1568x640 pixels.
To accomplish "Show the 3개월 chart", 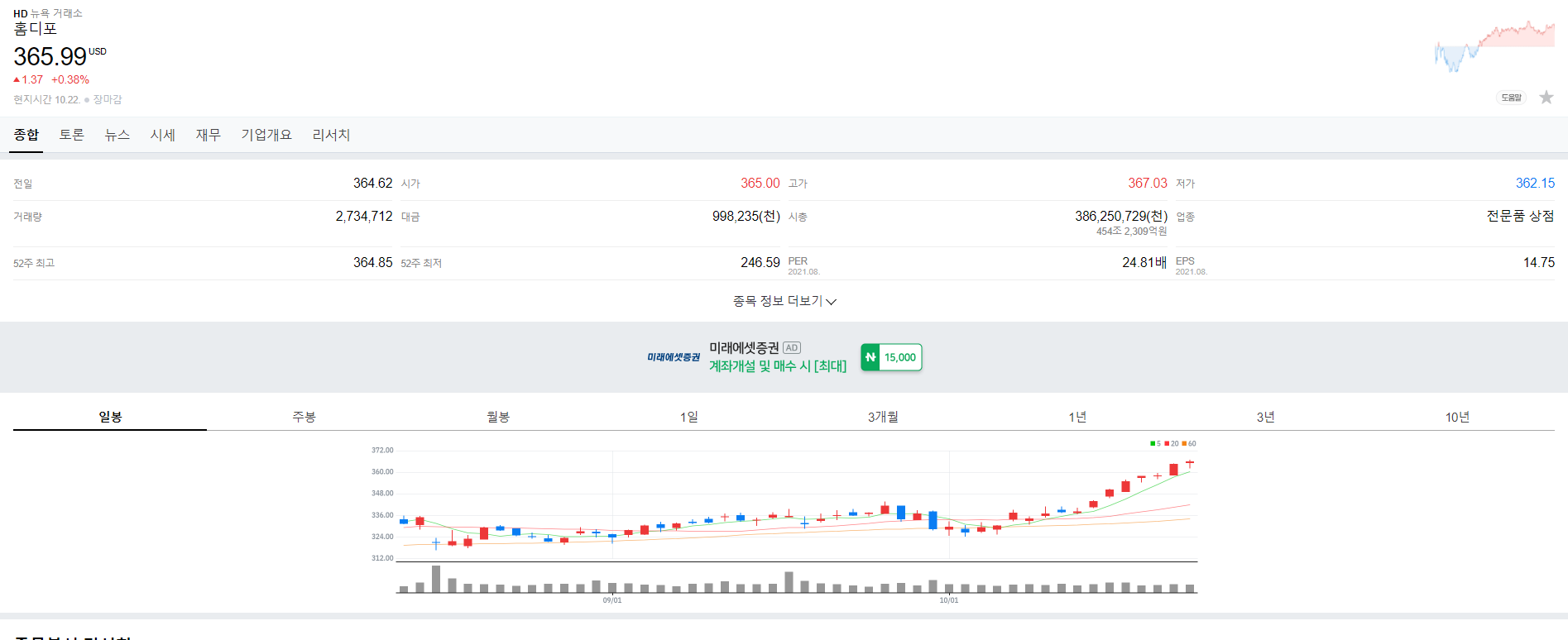I will tap(883, 417).
